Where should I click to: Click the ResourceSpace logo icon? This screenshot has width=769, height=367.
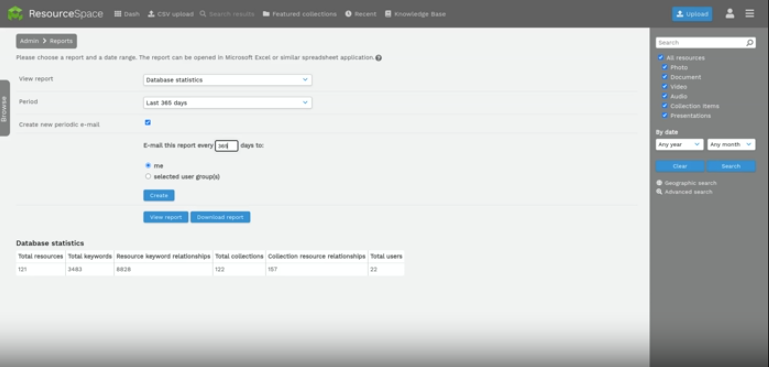tap(15, 13)
